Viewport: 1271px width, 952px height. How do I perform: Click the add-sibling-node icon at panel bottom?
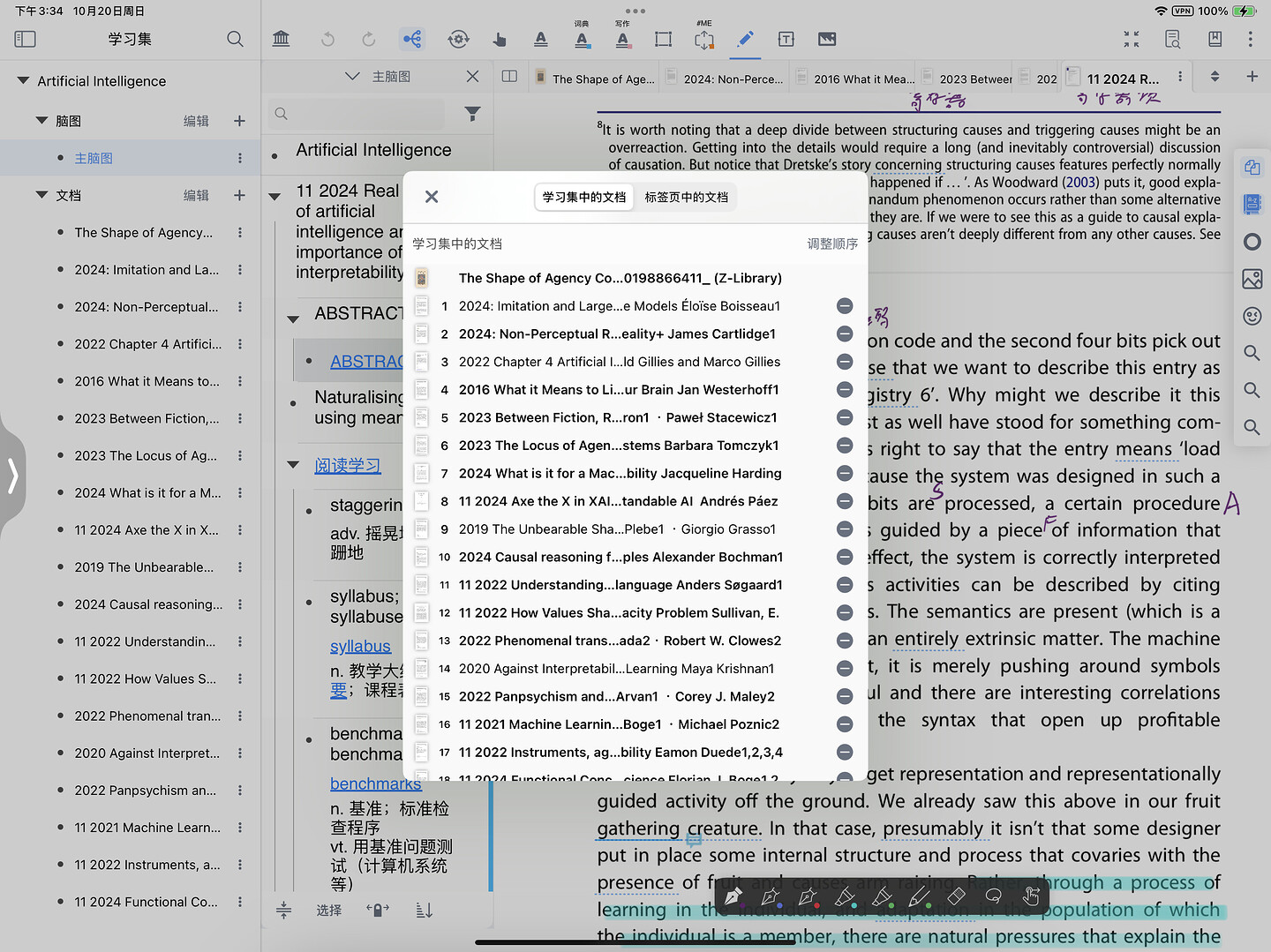coord(378,910)
